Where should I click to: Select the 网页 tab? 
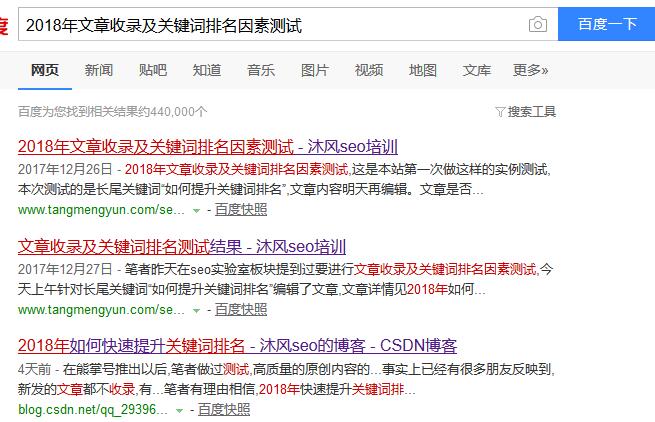click(x=45, y=70)
